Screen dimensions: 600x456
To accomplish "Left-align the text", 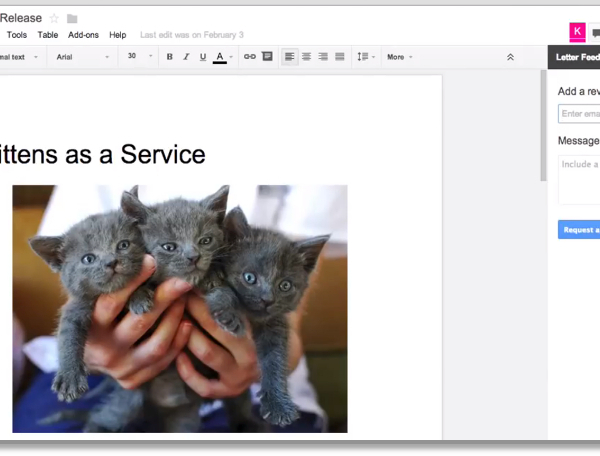I will click(289, 57).
